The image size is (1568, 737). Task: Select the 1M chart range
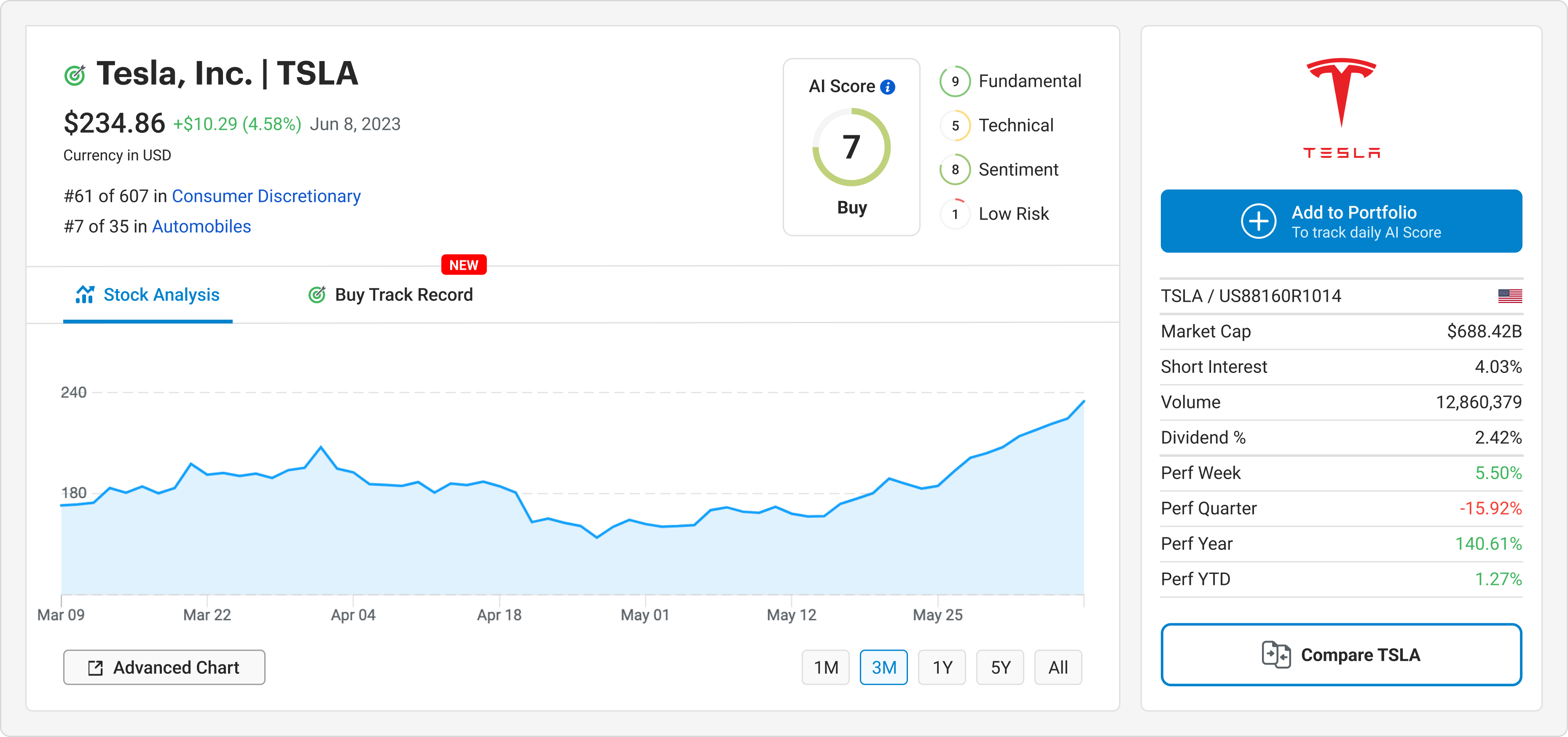[825, 667]
